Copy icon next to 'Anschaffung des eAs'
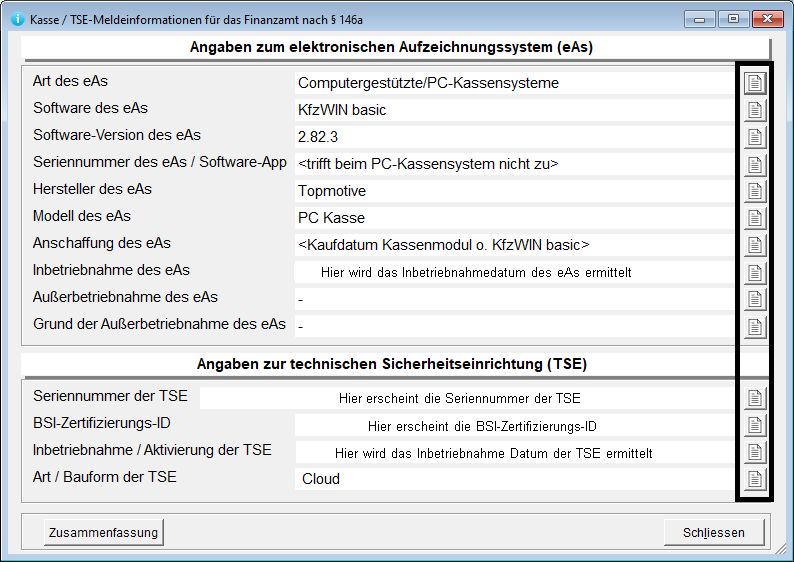The width and height of the screenshot is (794, 562). tap(755, 245)
